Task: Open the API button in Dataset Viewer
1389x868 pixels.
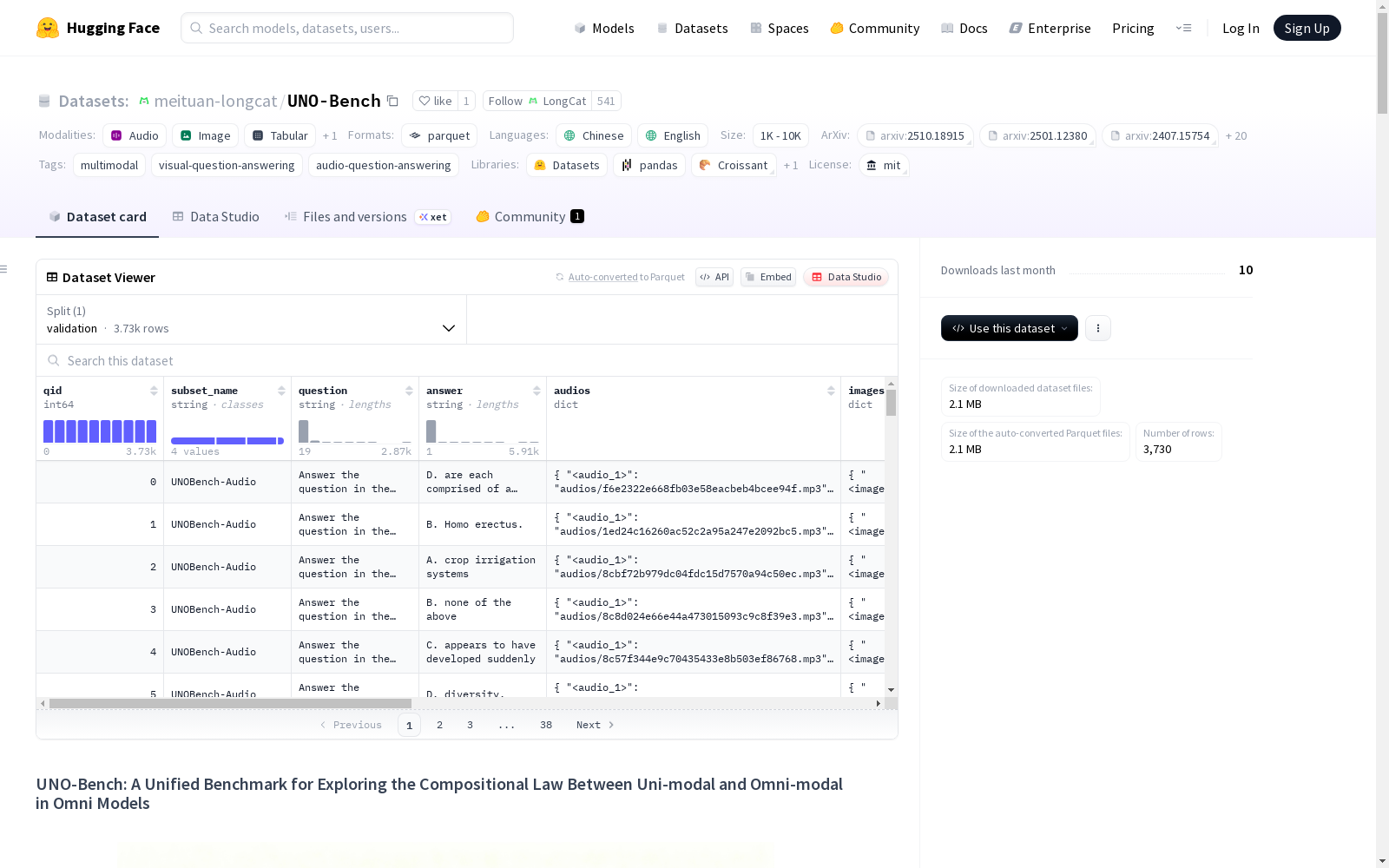Action: pos(714,277)
